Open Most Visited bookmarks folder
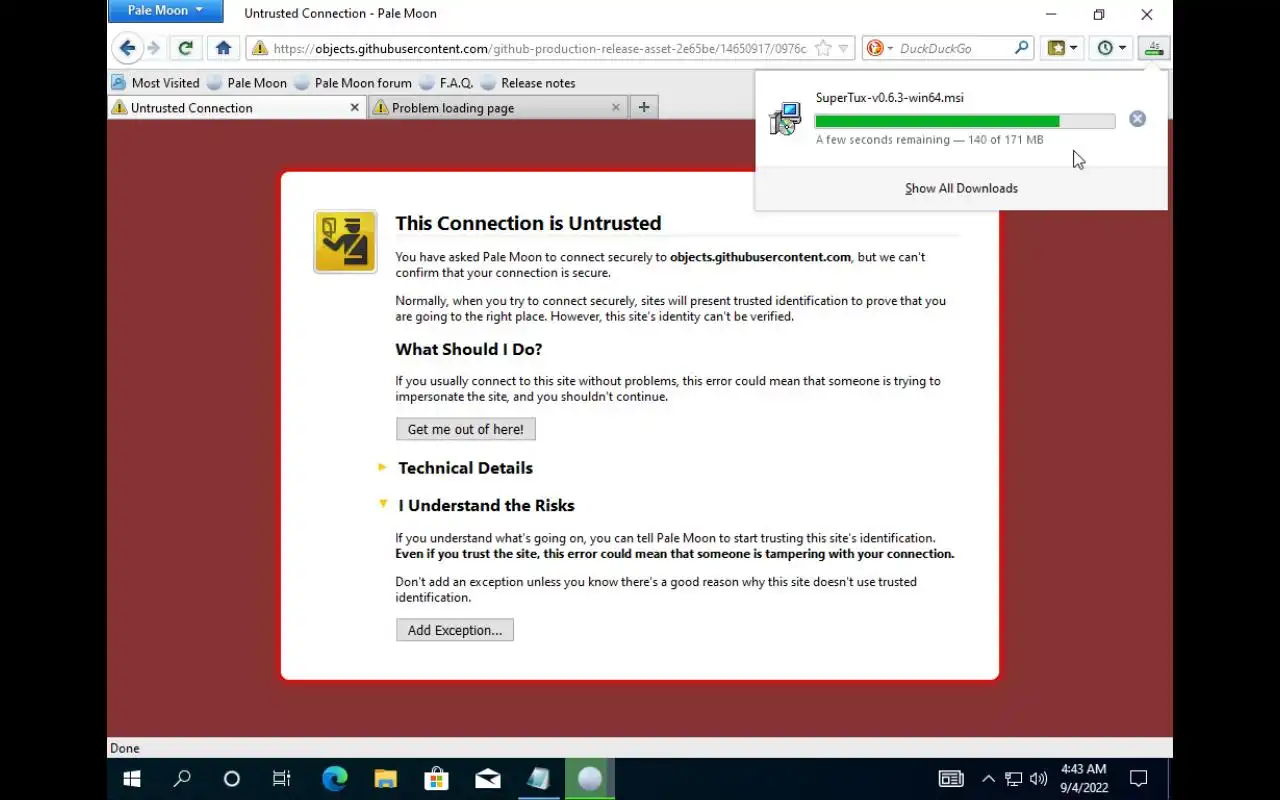Image resolution: width=1280 pixels, height=800 pixels. tap(156, 83)
